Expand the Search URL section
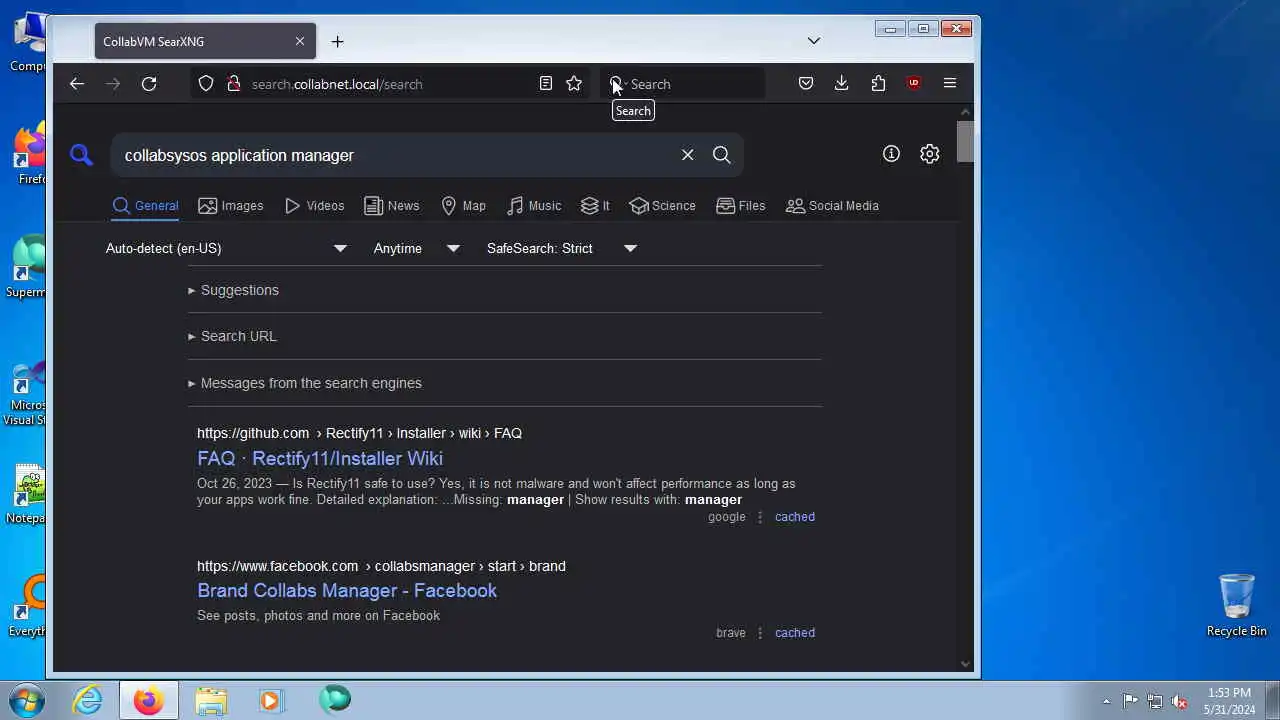1280x720 pixels. click(x=233, y=336)
